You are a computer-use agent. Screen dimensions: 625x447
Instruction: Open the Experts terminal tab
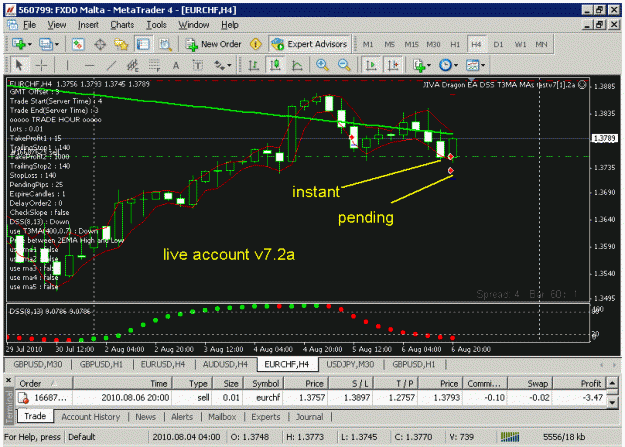tap(265, 417)
